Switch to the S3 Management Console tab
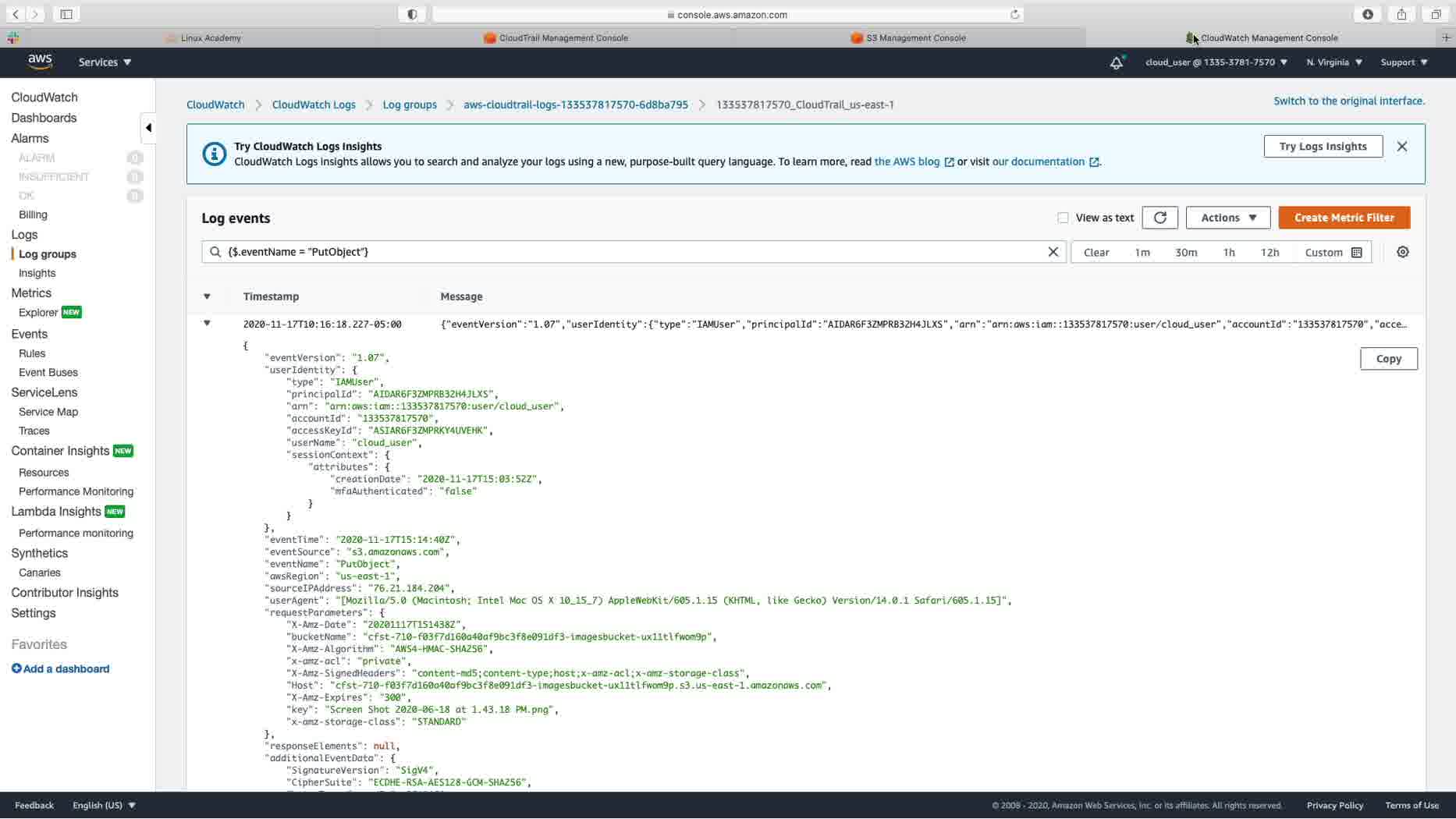 908,37
